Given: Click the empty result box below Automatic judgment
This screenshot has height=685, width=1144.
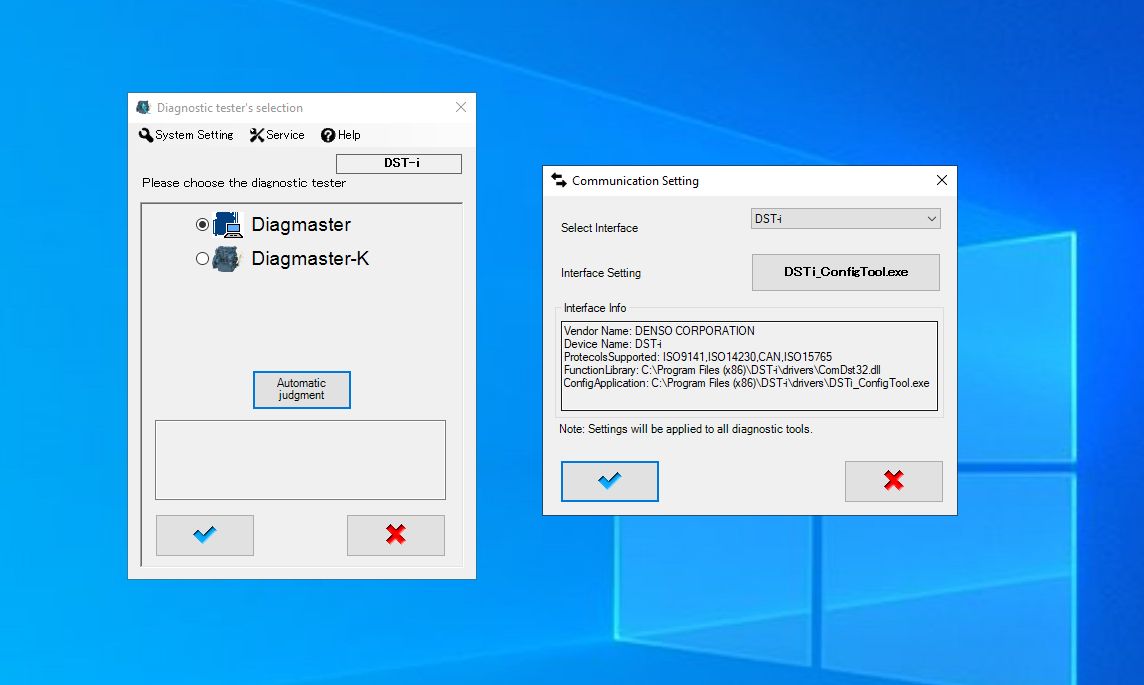Looking at the screenshot, I should pos(300,460).
